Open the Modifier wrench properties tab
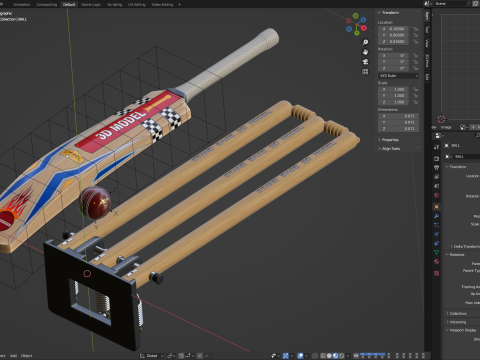The height and width of the screenshot is (360, 480). pyautogui.click(x=436, y=216)
